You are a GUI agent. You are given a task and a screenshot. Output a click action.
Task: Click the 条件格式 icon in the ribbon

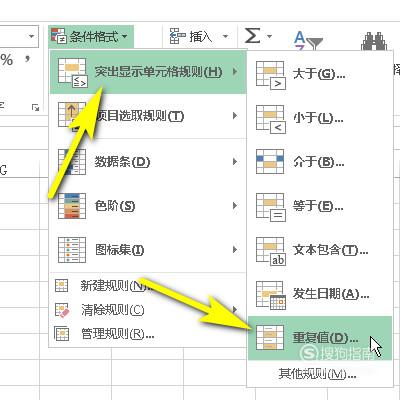pyautogui.click(x=59, y=36)
